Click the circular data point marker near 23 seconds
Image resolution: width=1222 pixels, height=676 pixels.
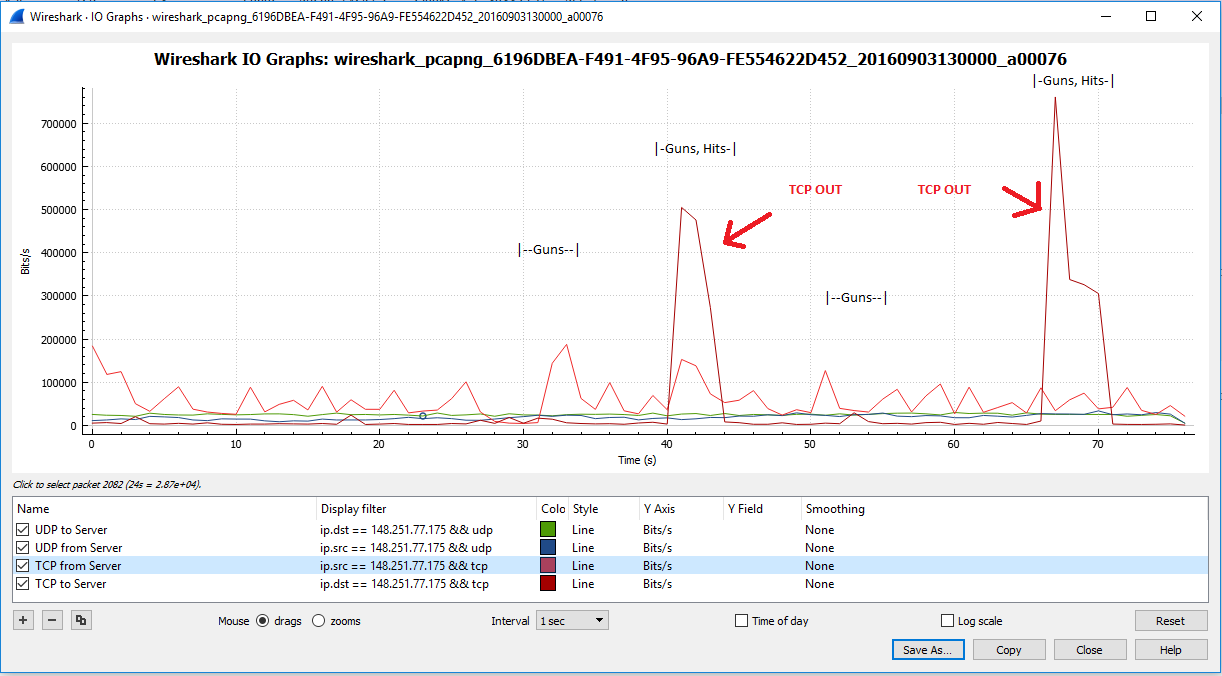tap(423, 416)
